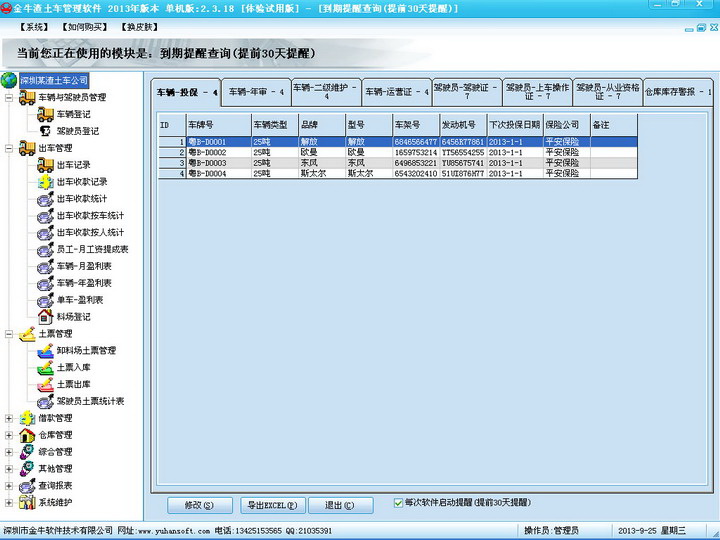This screenshot has height=540, width=720.
Task: Switch to the 驾驶员-上车操作证 tab
Action: coord(537,91)
